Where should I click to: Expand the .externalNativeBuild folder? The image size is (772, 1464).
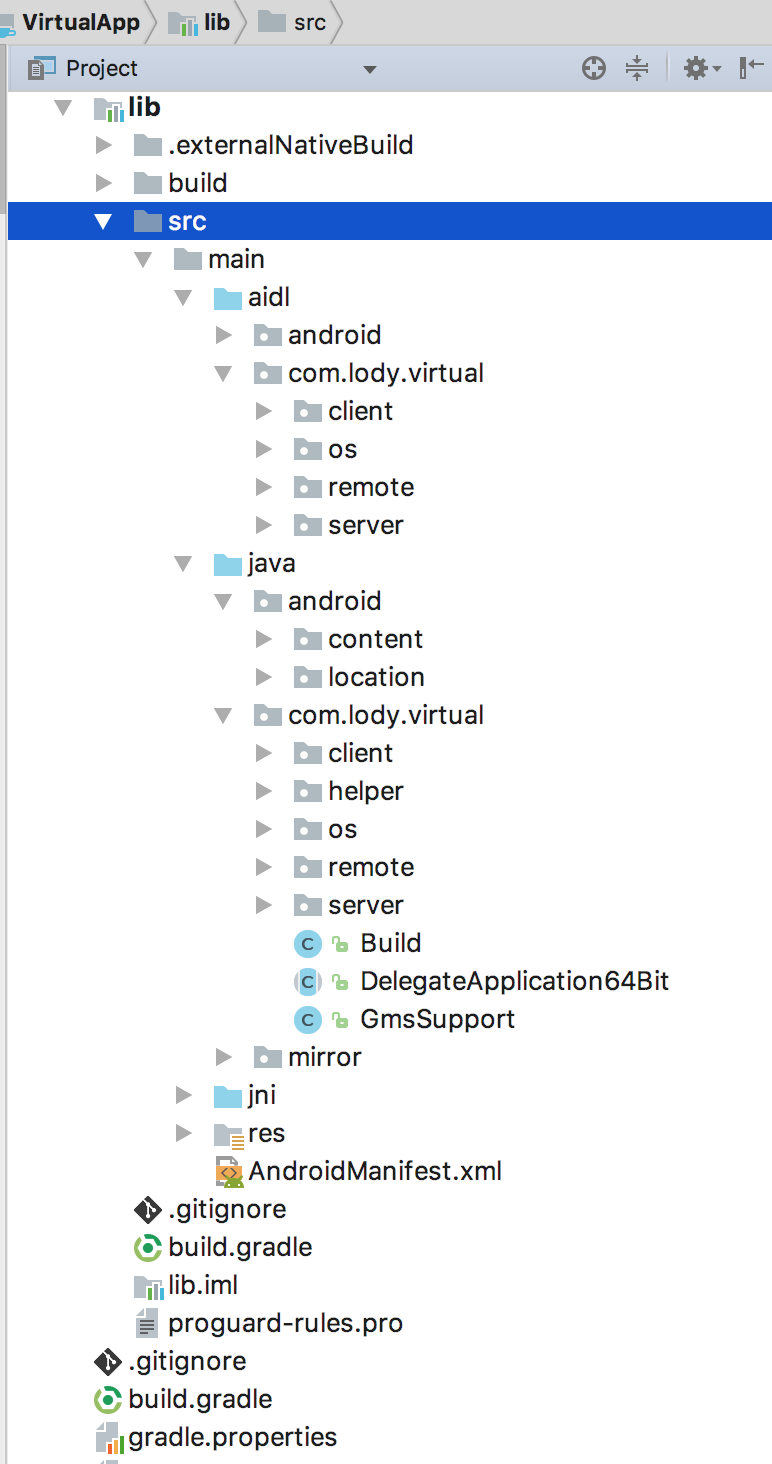pyautogui.click(x=103, y=145)
